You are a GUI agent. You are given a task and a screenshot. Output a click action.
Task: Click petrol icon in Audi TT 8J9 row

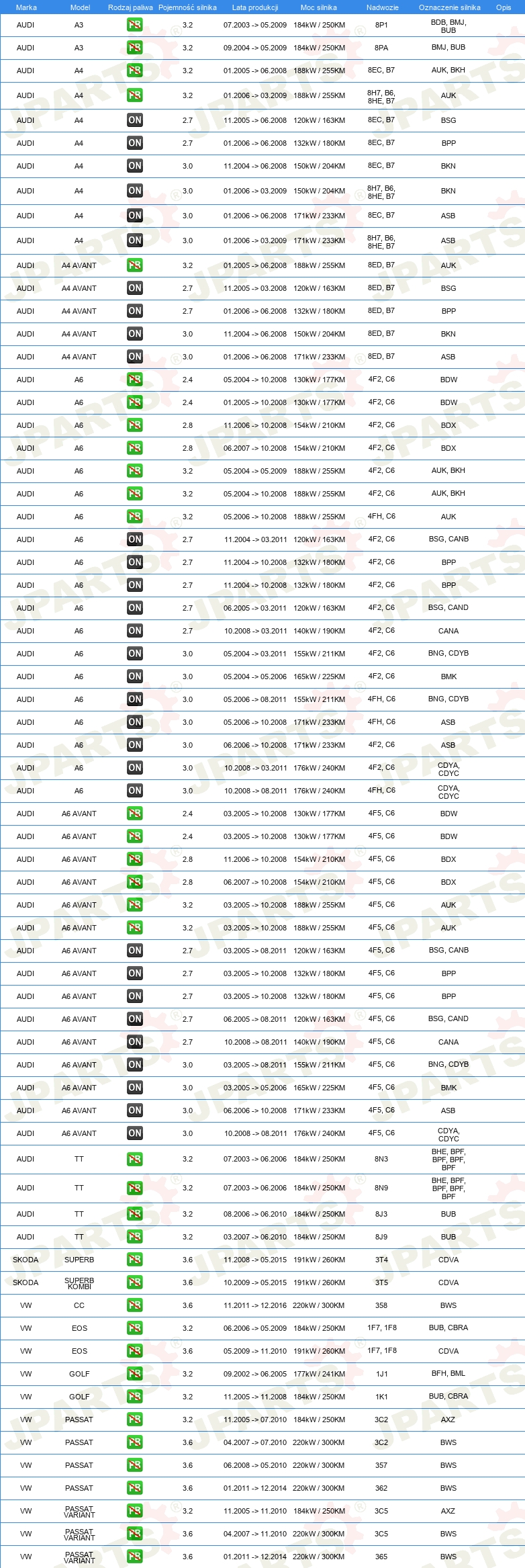point(134,1237)
